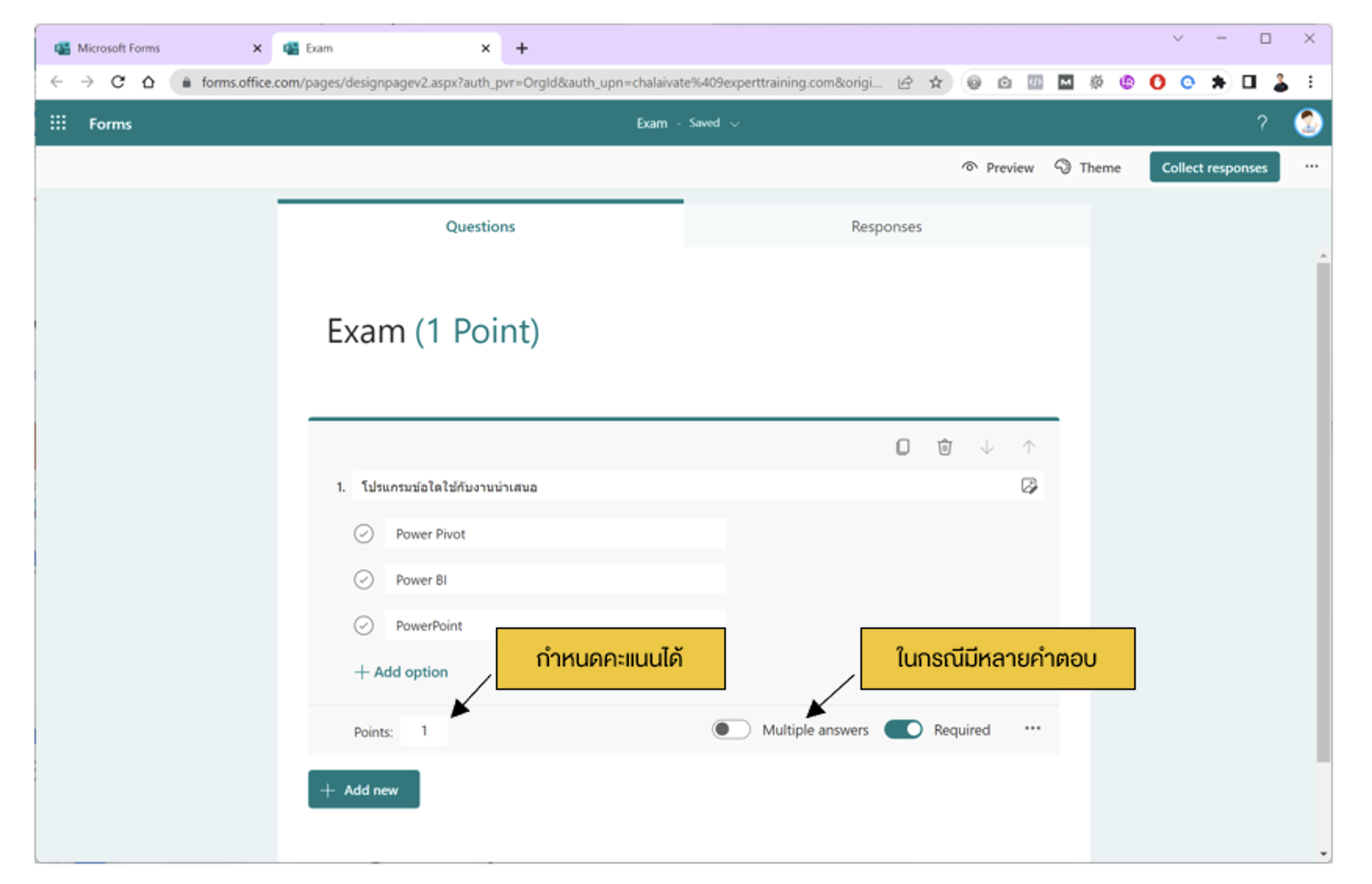Open Forms help with the question mark icon

(x=1262, y=123)
